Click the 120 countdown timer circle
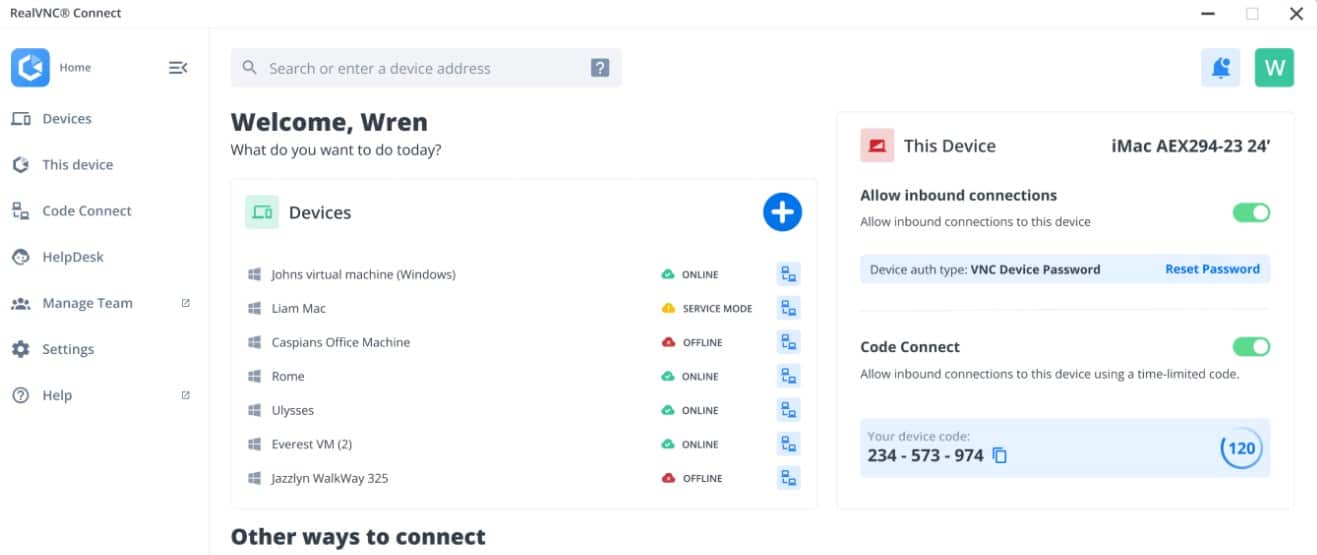 tap(1241, 448)
